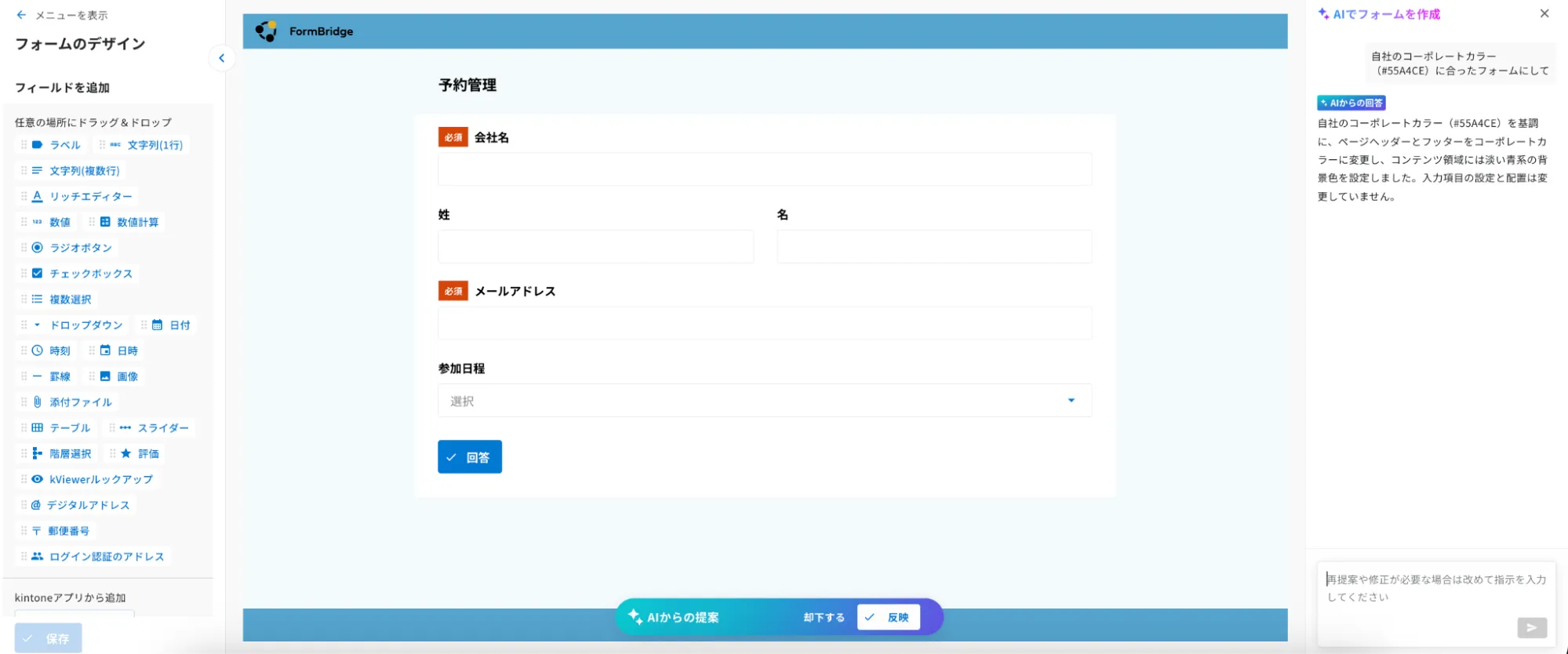This screenshot has height=654, width=1568.
Task: Select the スライダー field icon
Action: coord(126,428)
